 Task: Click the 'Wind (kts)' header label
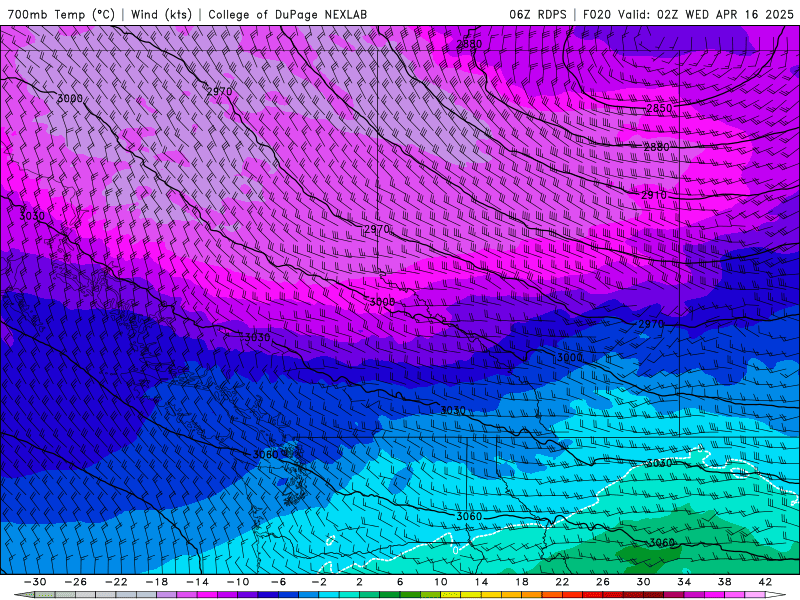pyautogui.click(x=161, y=14)
